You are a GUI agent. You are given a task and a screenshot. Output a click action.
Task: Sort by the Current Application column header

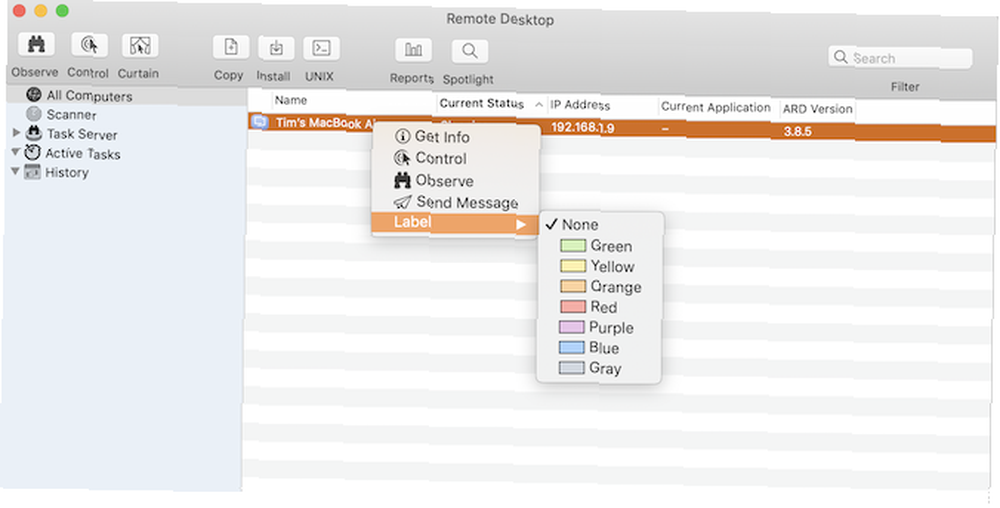pyautogui.click(x=718, y=107)
